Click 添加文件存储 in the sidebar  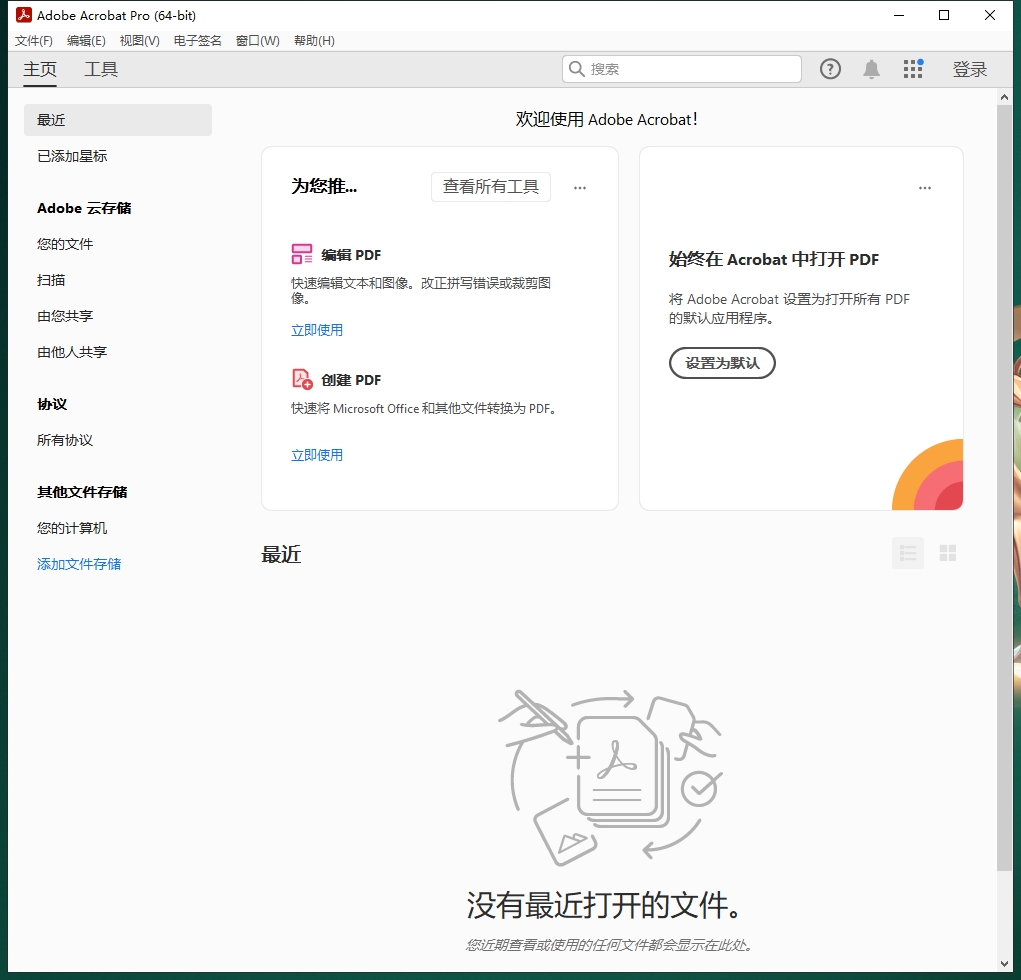pyautogui.click(x=79, y=563)
